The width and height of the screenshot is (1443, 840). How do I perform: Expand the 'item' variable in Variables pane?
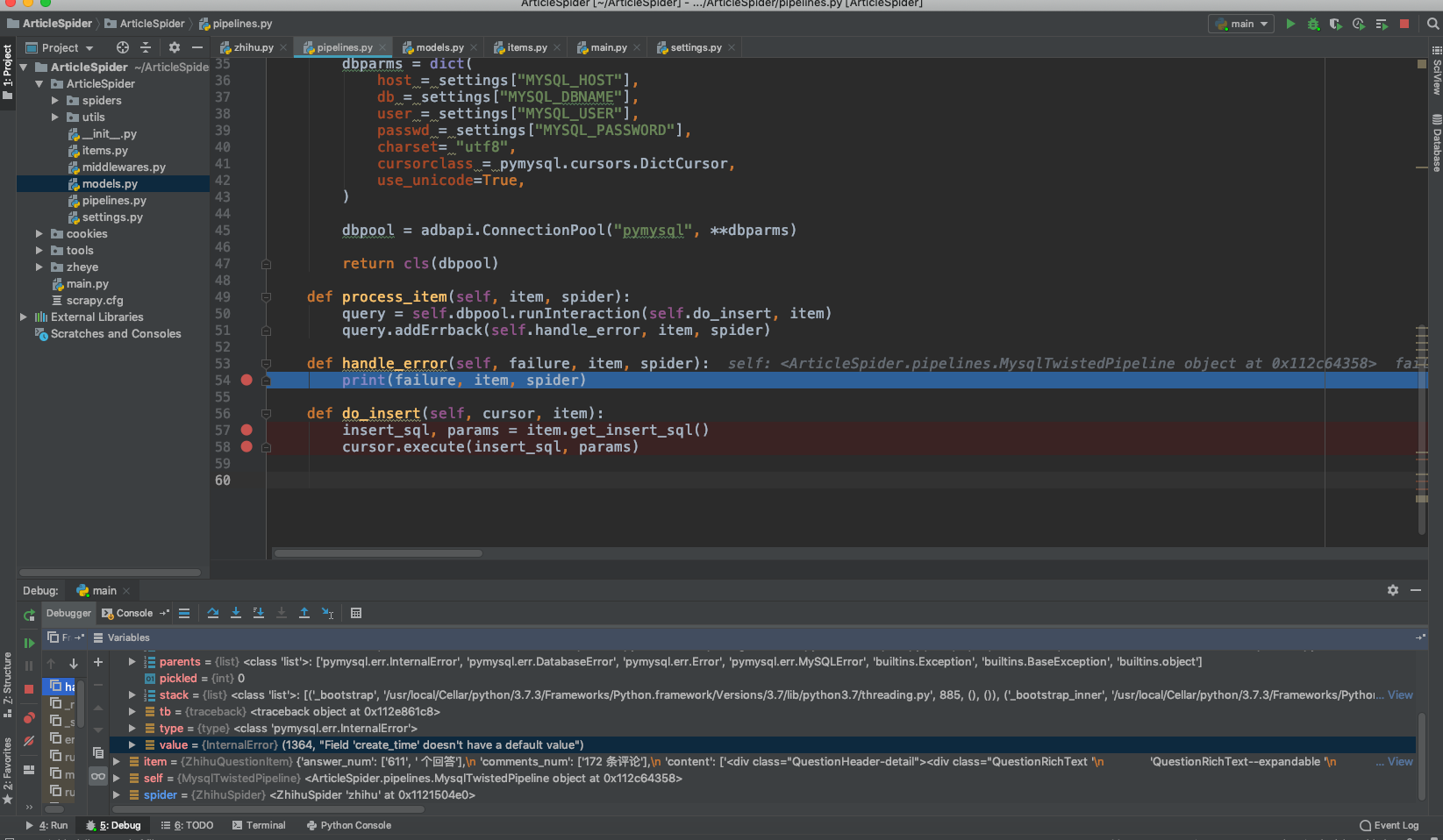117,762
